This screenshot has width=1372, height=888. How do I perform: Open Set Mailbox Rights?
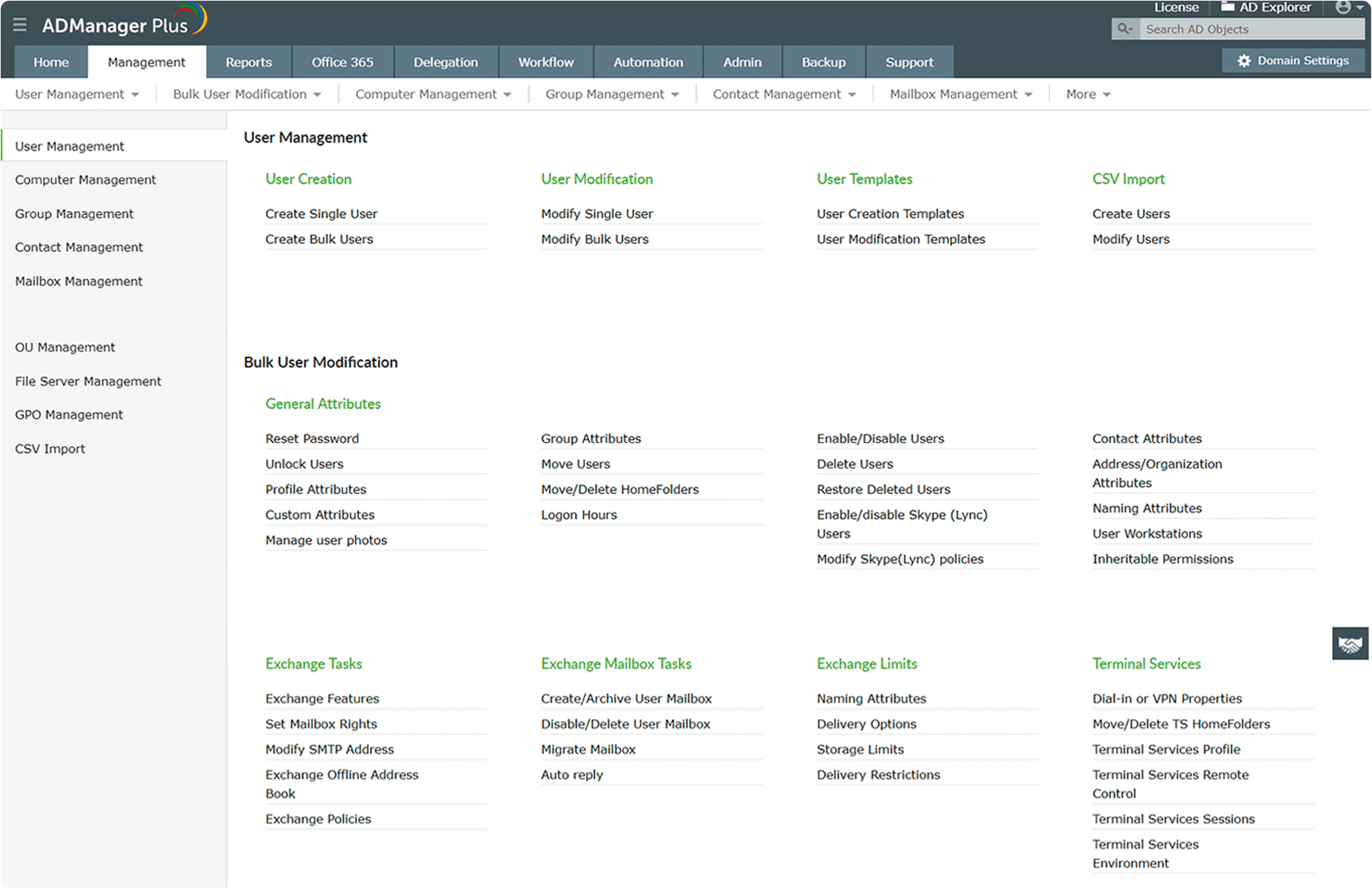pos(321,724)
